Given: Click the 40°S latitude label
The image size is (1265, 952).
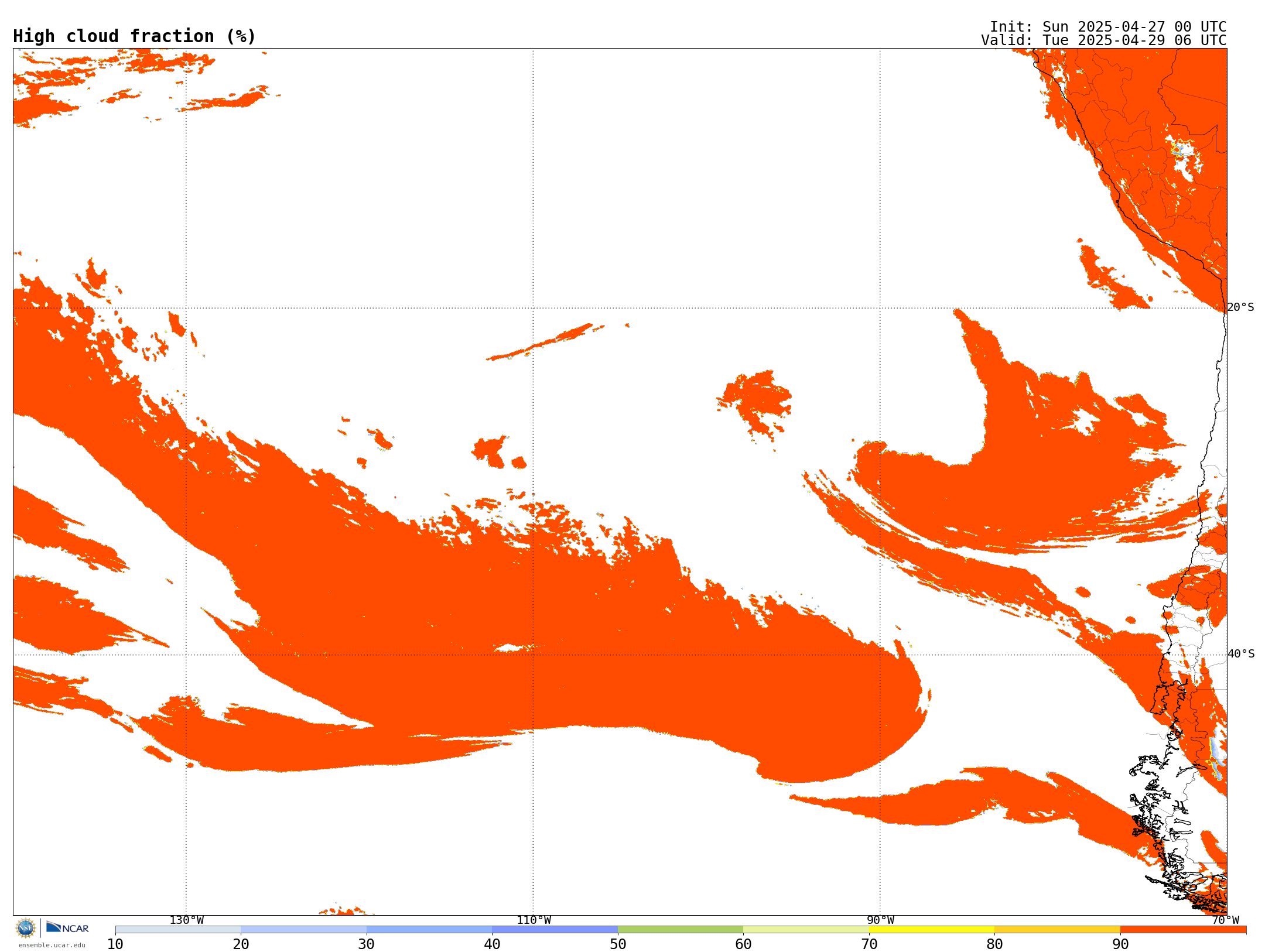Looking at the screenshot, I should 1241,654.
